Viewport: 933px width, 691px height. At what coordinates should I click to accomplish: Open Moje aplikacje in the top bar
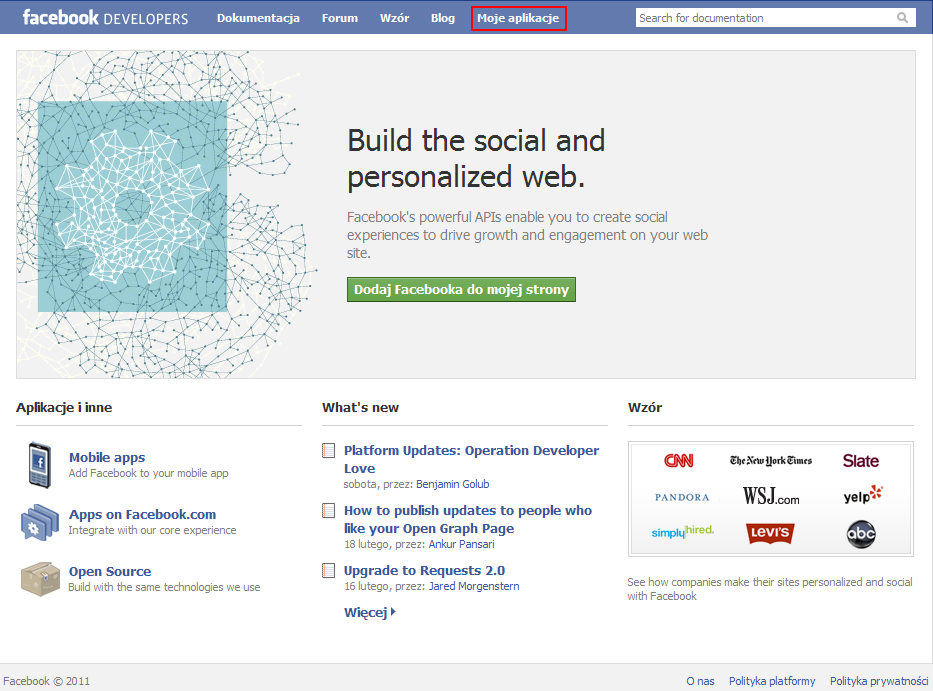coord(518,18)
